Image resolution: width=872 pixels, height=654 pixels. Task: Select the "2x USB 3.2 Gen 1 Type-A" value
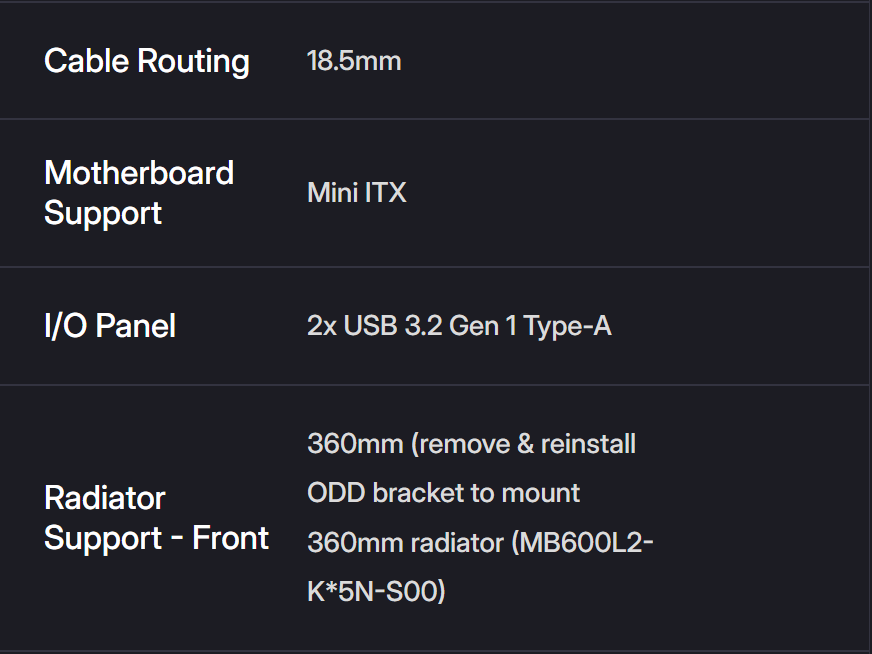coord(459,326)
